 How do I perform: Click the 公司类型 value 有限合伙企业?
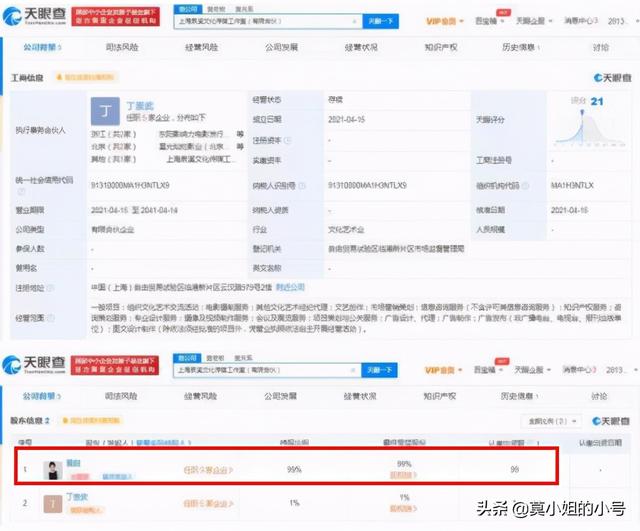pyautogui.click(x=113, y=230)
